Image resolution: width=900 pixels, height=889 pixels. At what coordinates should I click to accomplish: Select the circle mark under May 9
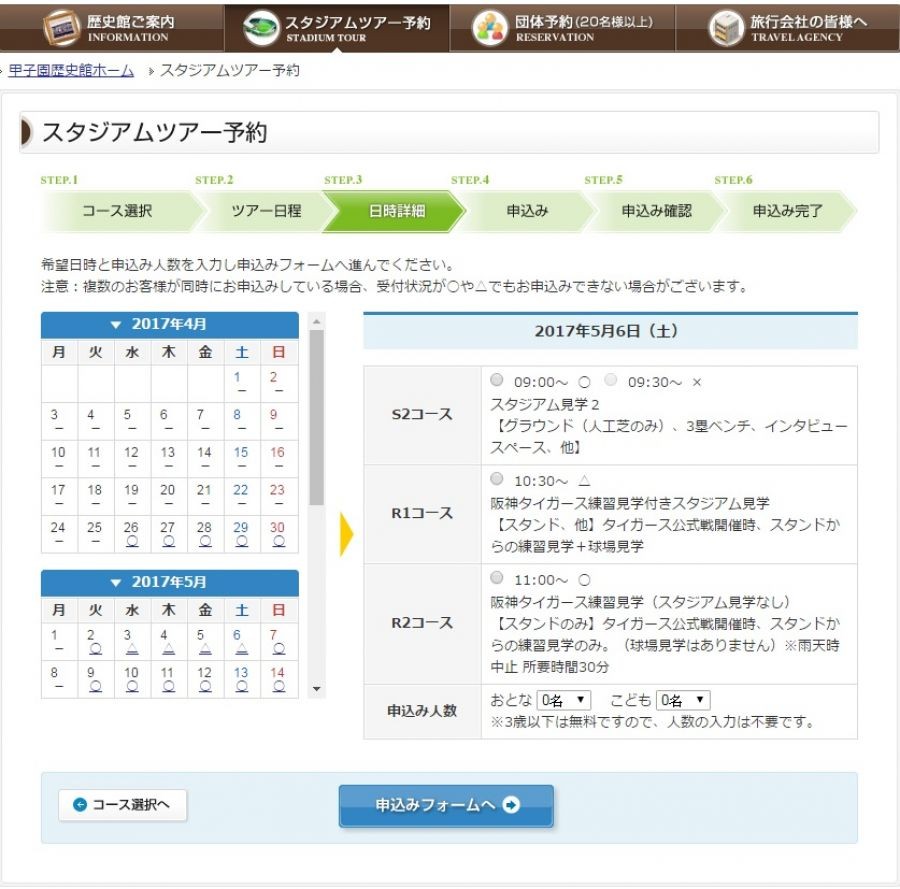click(x=96, y=686)
